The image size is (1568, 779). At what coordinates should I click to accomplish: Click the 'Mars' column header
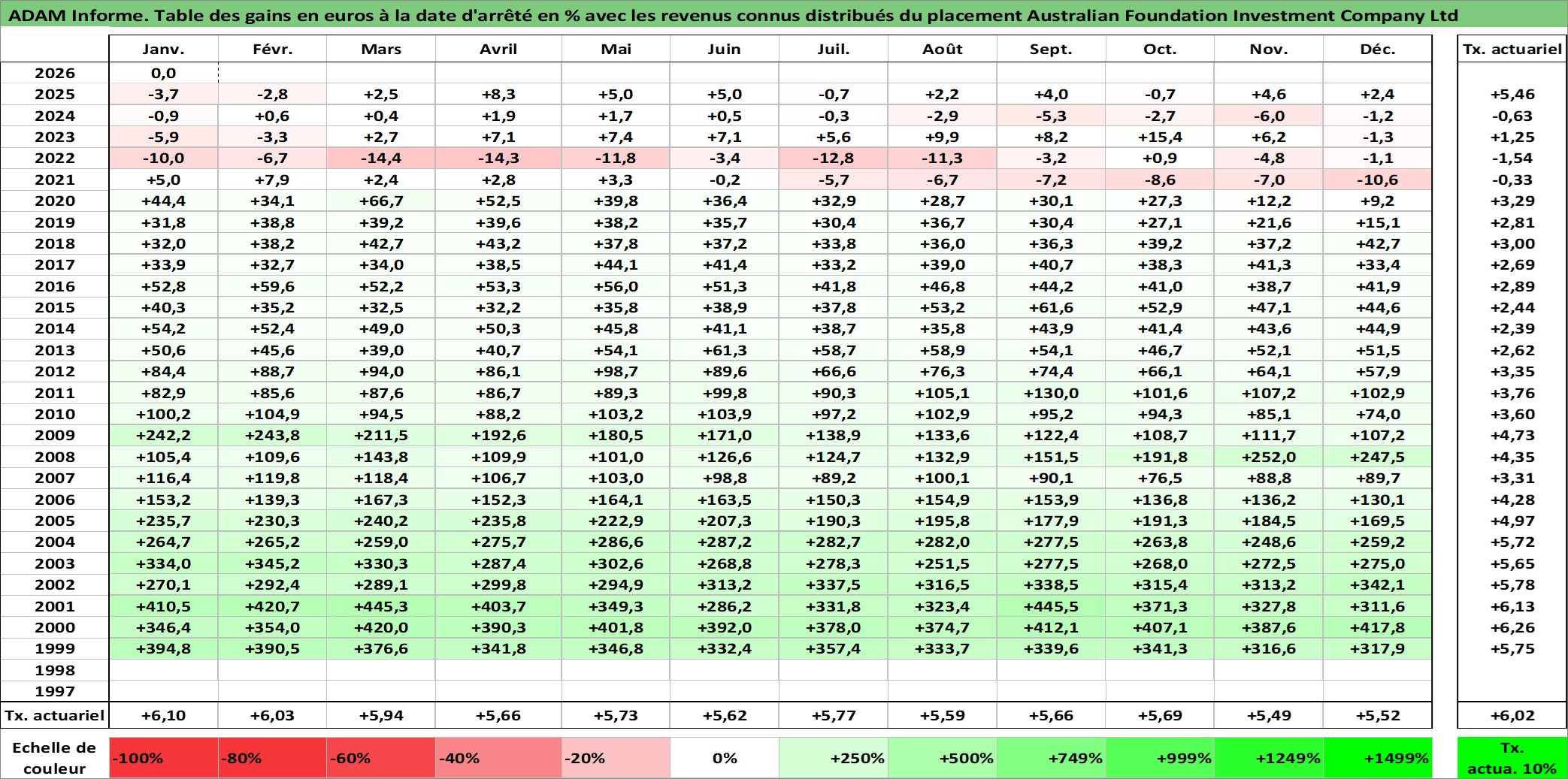point(381,49)
